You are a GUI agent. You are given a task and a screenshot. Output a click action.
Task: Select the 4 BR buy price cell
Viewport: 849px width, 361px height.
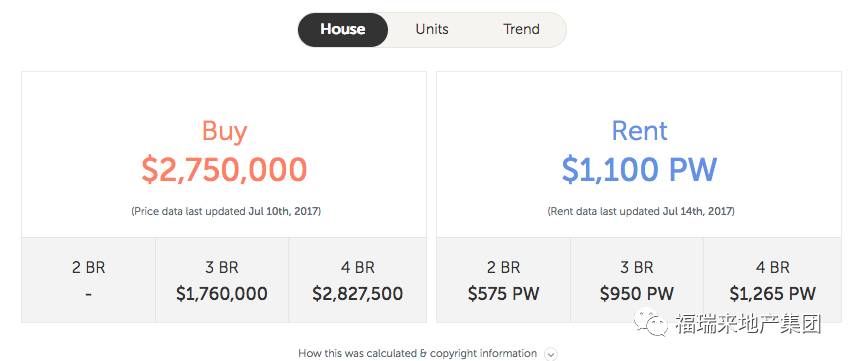tap(357, 280)
